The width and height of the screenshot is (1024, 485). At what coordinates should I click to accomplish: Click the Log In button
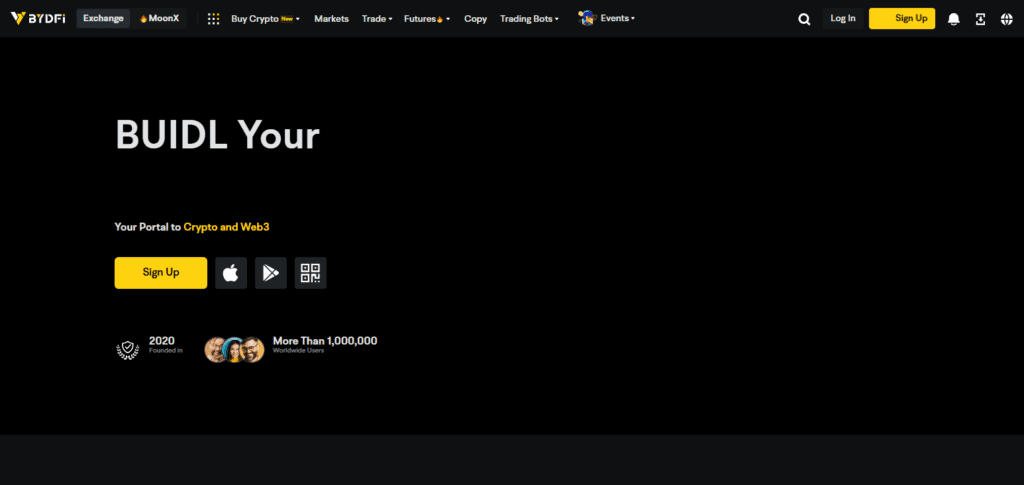[842, 18]
